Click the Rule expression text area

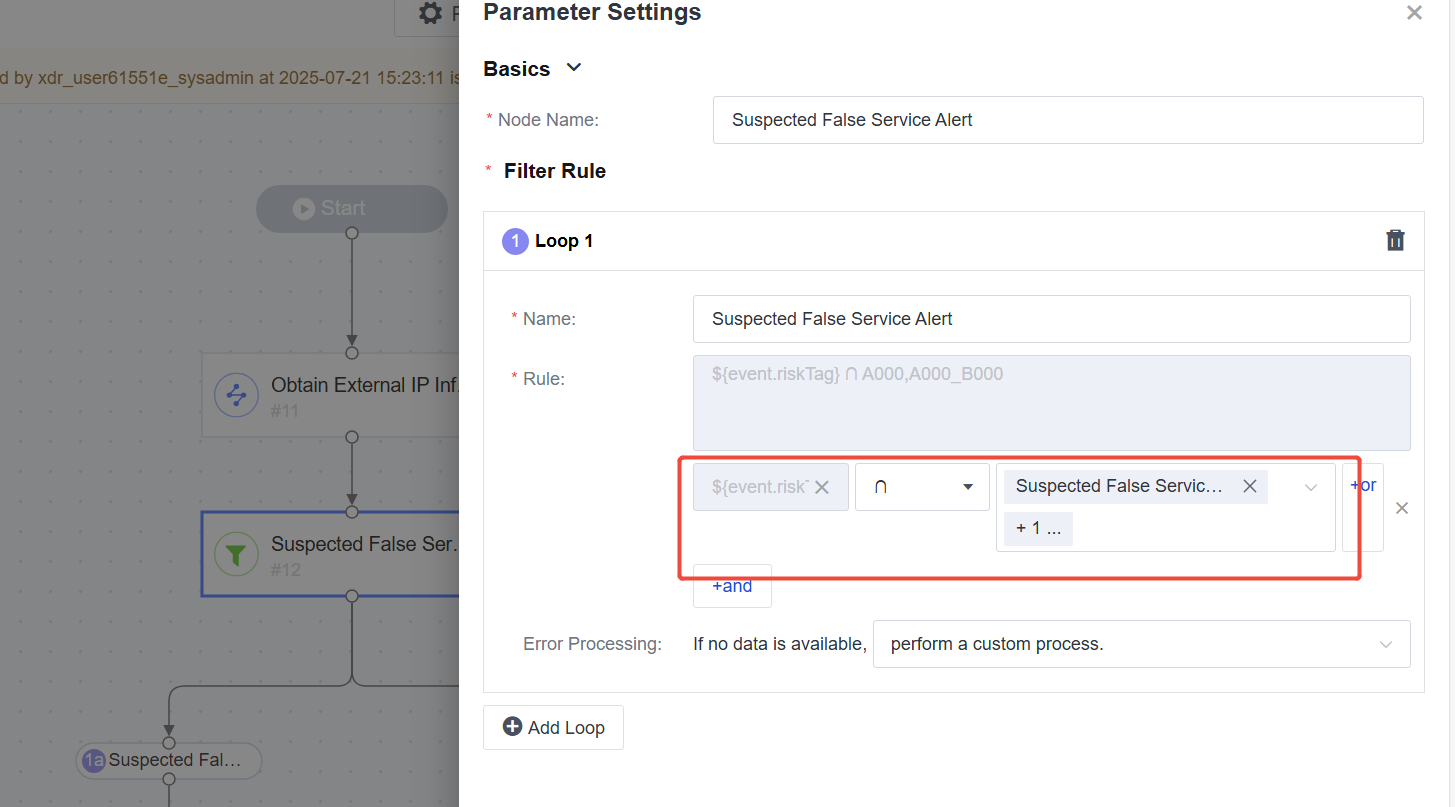(1052, 403)
